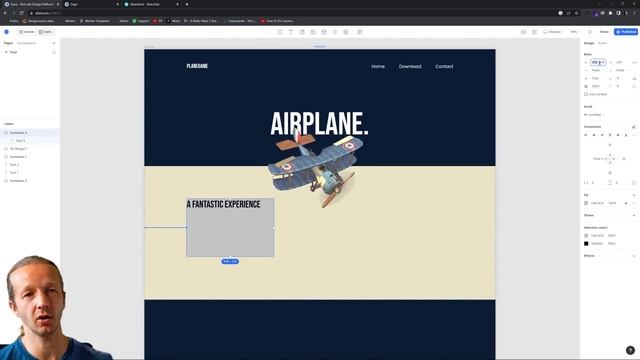Click the C4C4C4 swatch under Selection colors
The image size is (640, 360).
pos(586,236)
